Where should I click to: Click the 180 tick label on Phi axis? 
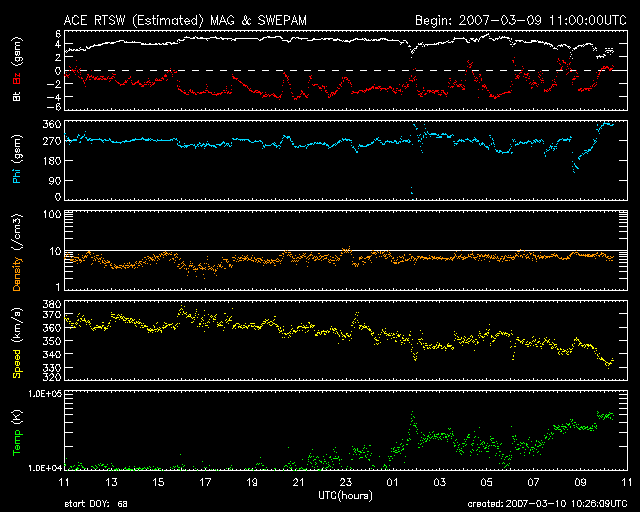pos(52,160)
